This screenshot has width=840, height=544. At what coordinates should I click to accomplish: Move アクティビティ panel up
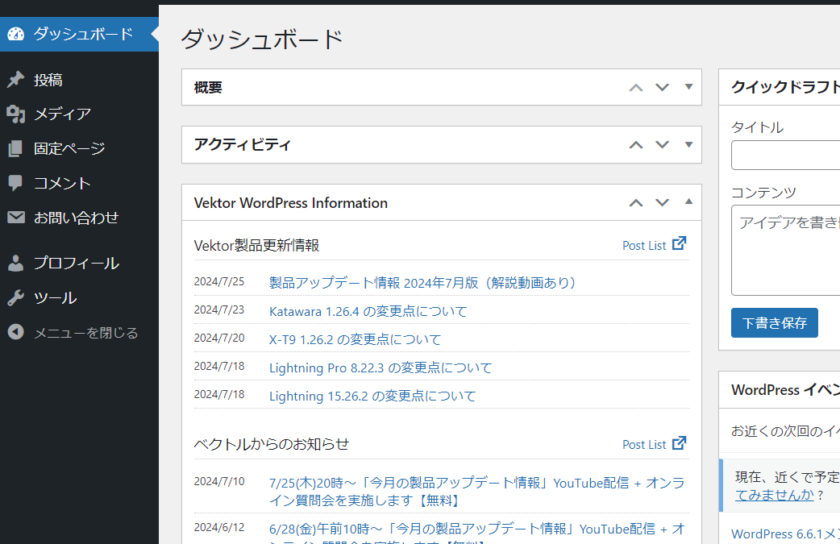[x=636, y=145]
